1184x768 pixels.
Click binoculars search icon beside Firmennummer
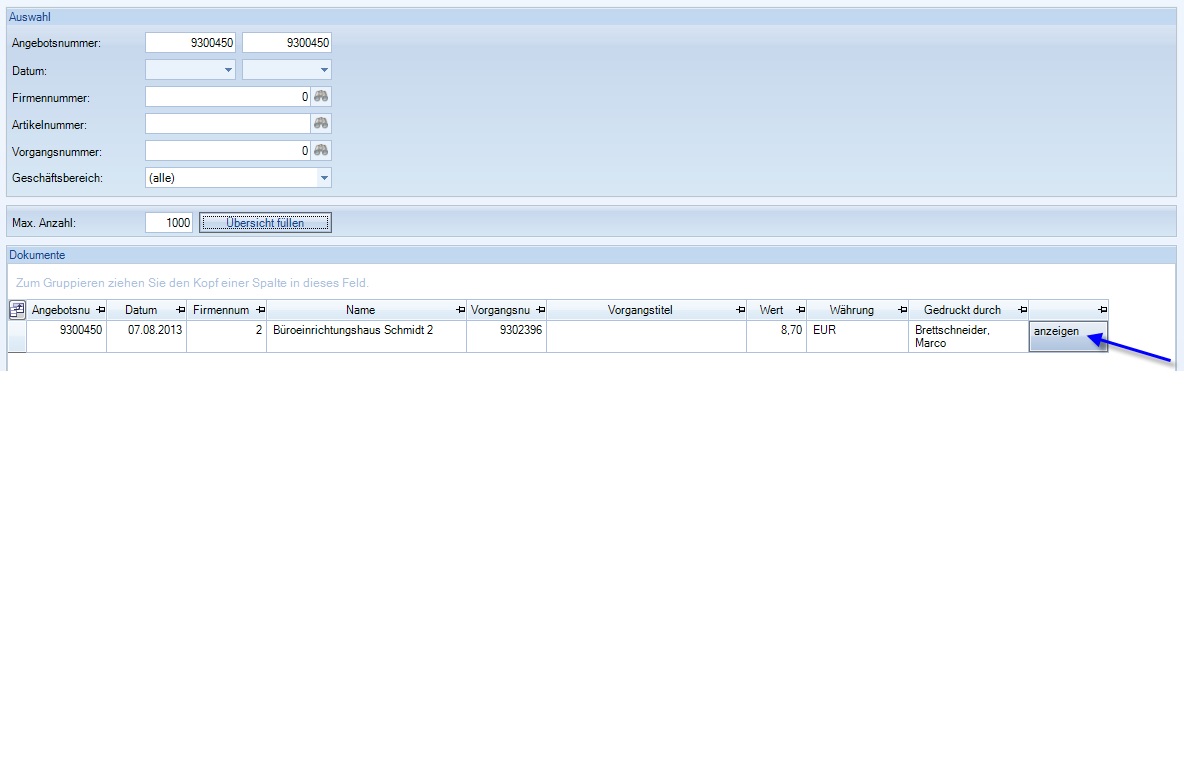click(321, 97)
